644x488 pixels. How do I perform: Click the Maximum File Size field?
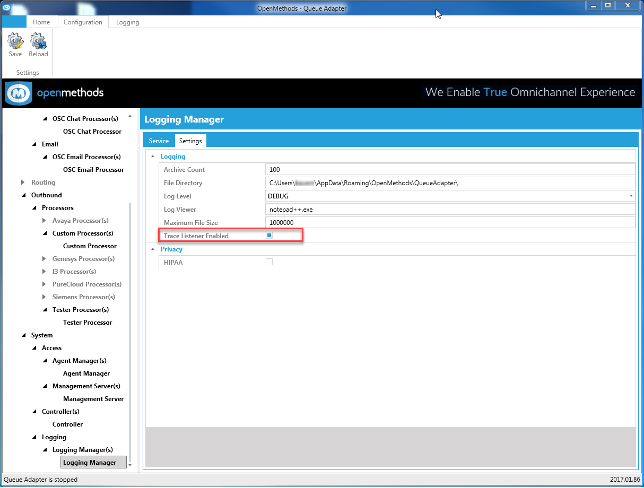click(450, 223)
